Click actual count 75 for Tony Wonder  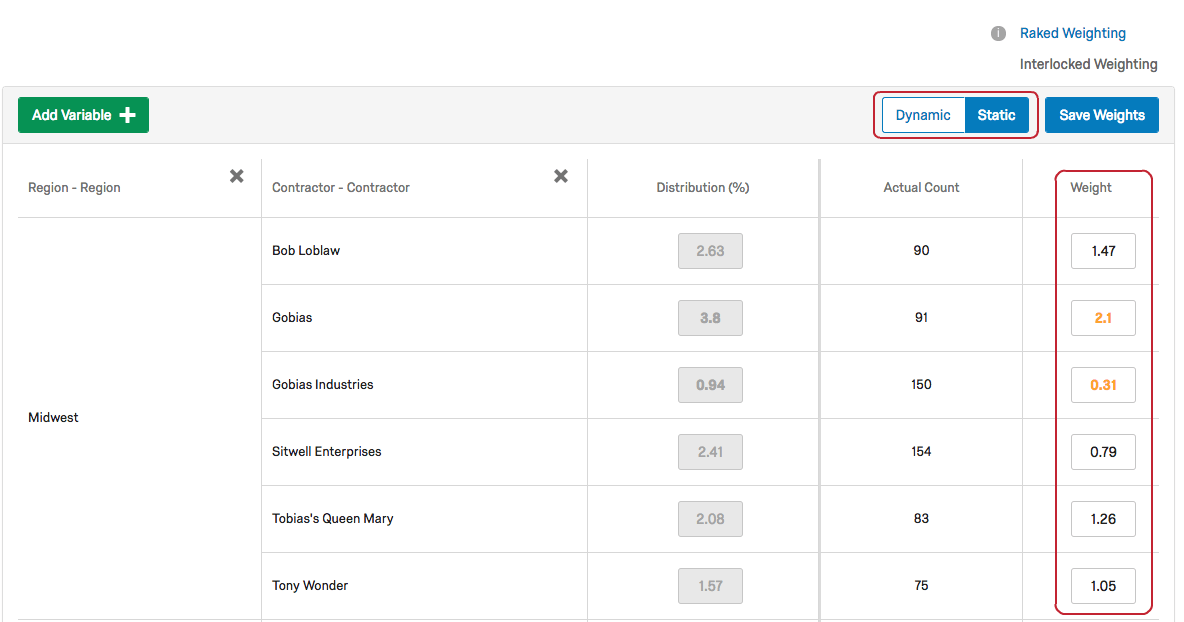921,586
